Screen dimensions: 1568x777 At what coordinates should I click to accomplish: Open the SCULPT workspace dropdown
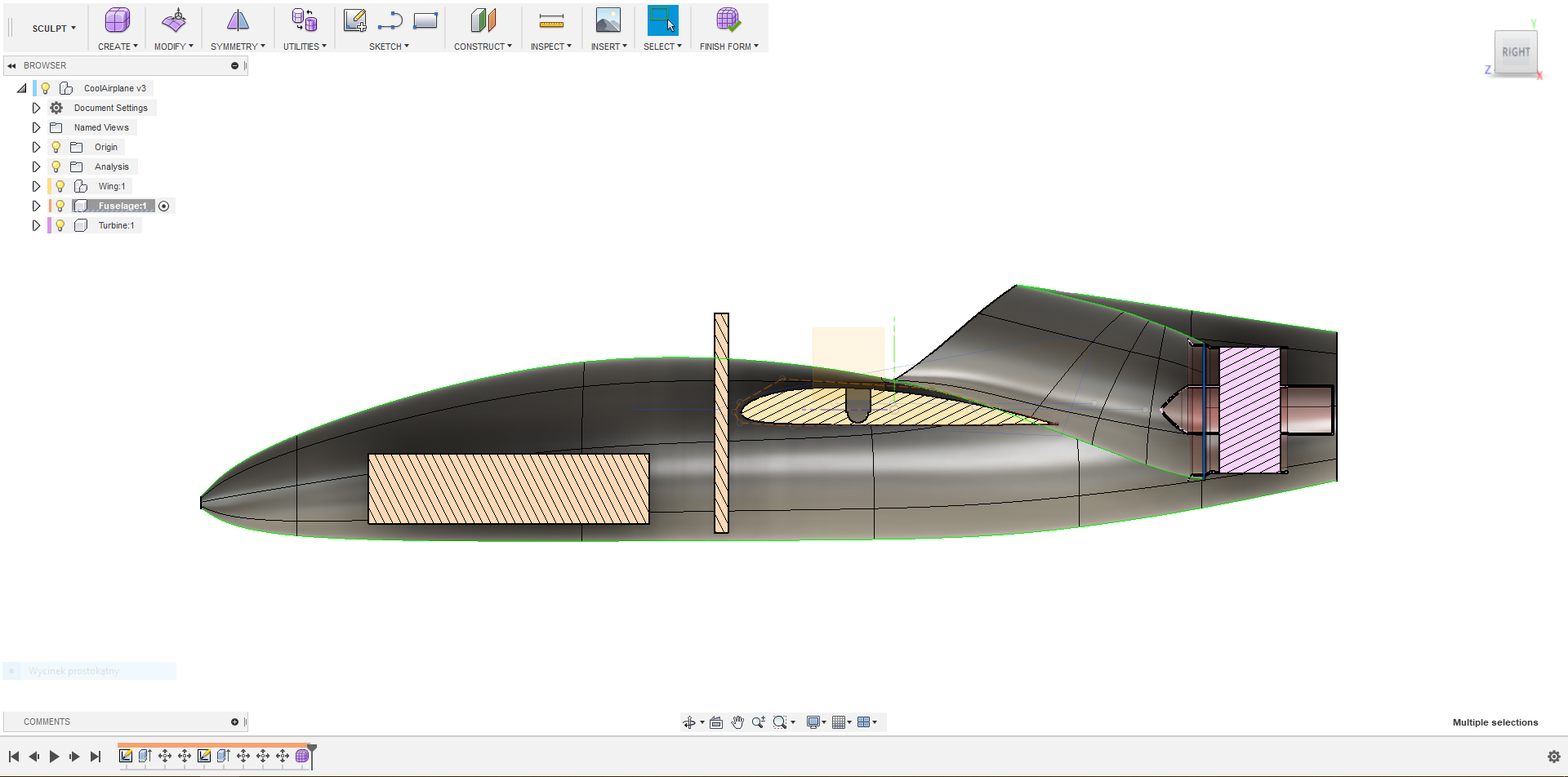click(54, 28)
